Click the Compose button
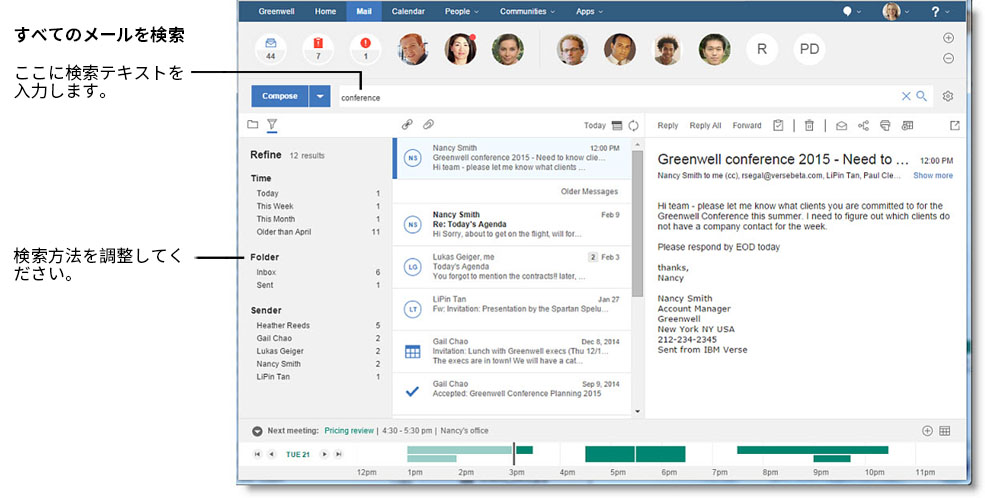 tap(280, 96)
